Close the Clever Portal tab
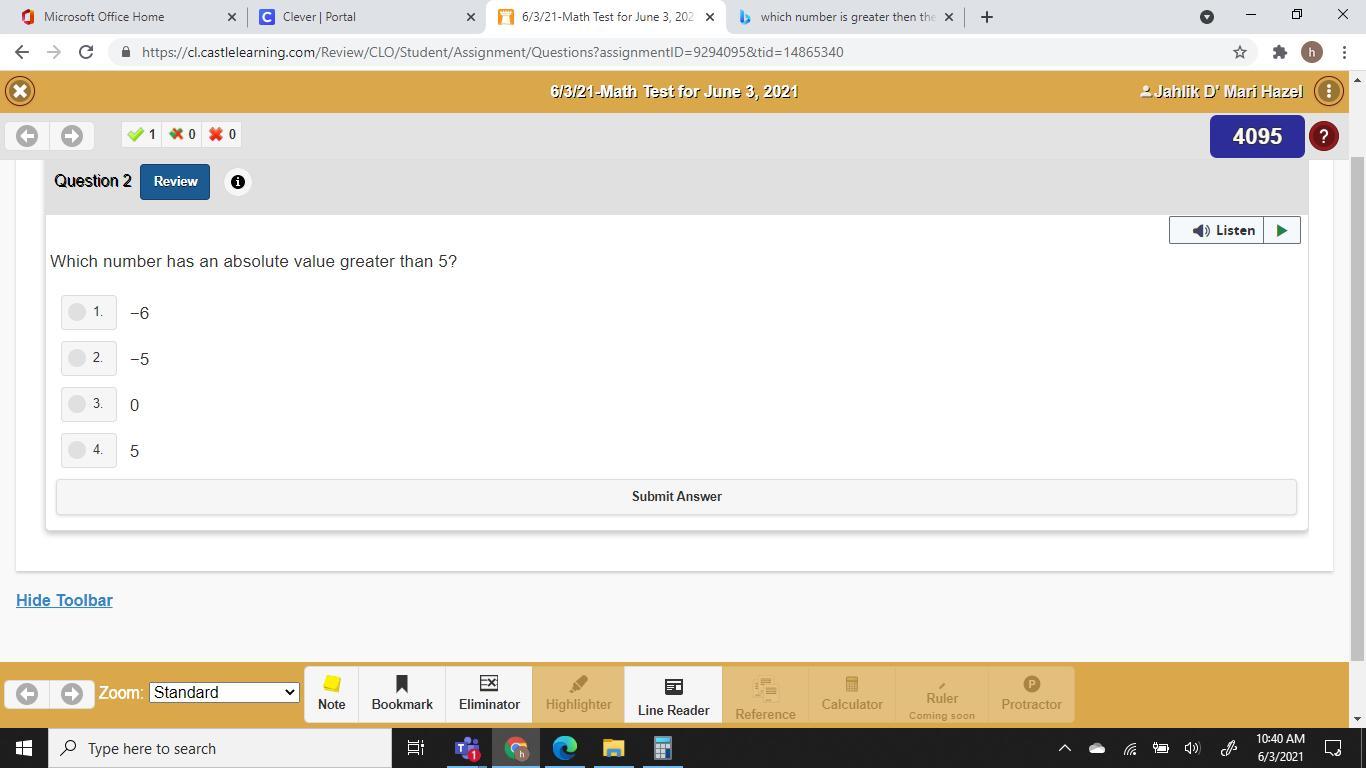The width and height of the screenshot is (1366, 768). tap(471, 17)
